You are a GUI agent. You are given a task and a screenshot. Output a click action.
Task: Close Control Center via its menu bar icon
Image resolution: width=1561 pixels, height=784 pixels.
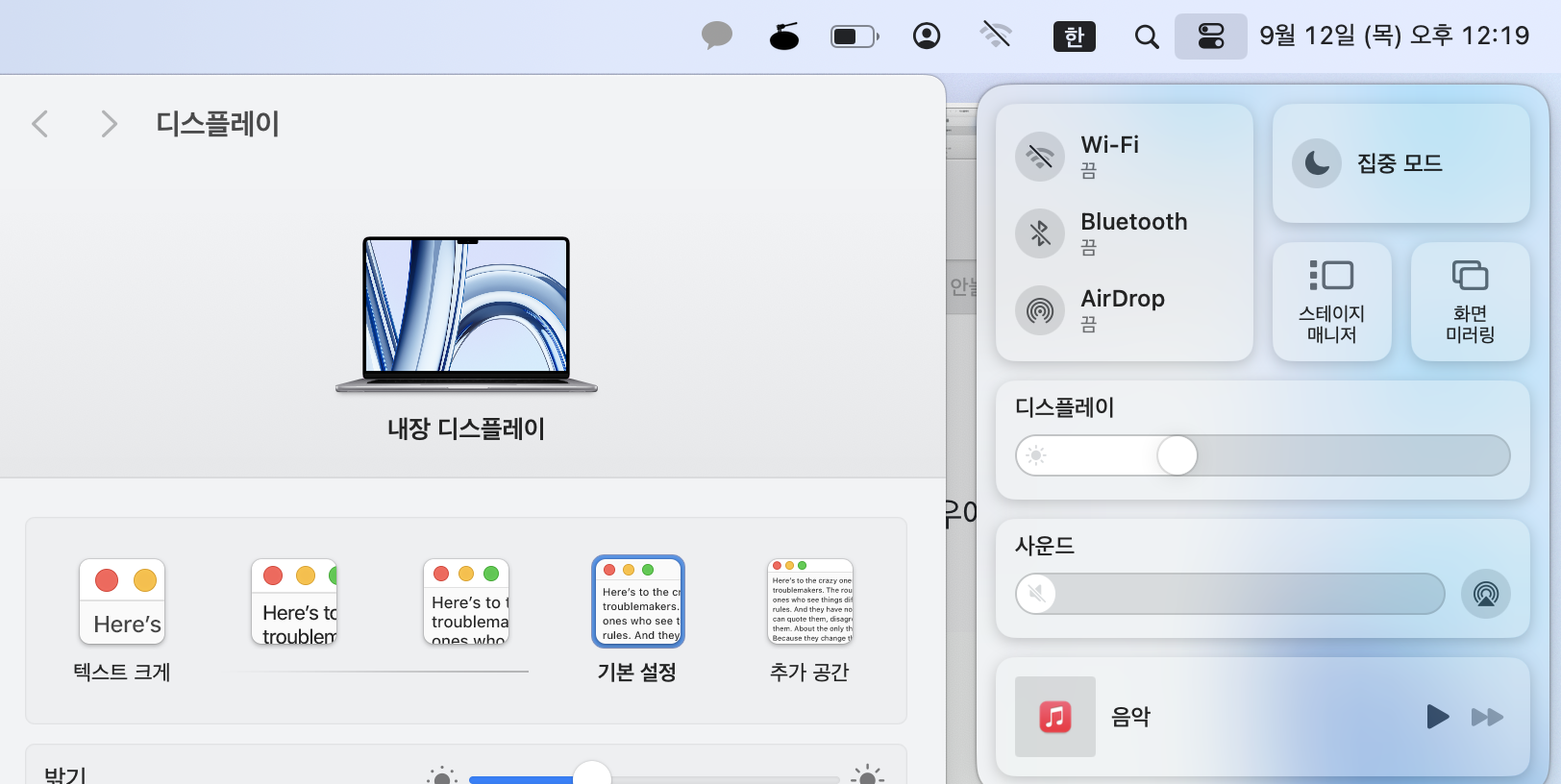pos(1211,37)
